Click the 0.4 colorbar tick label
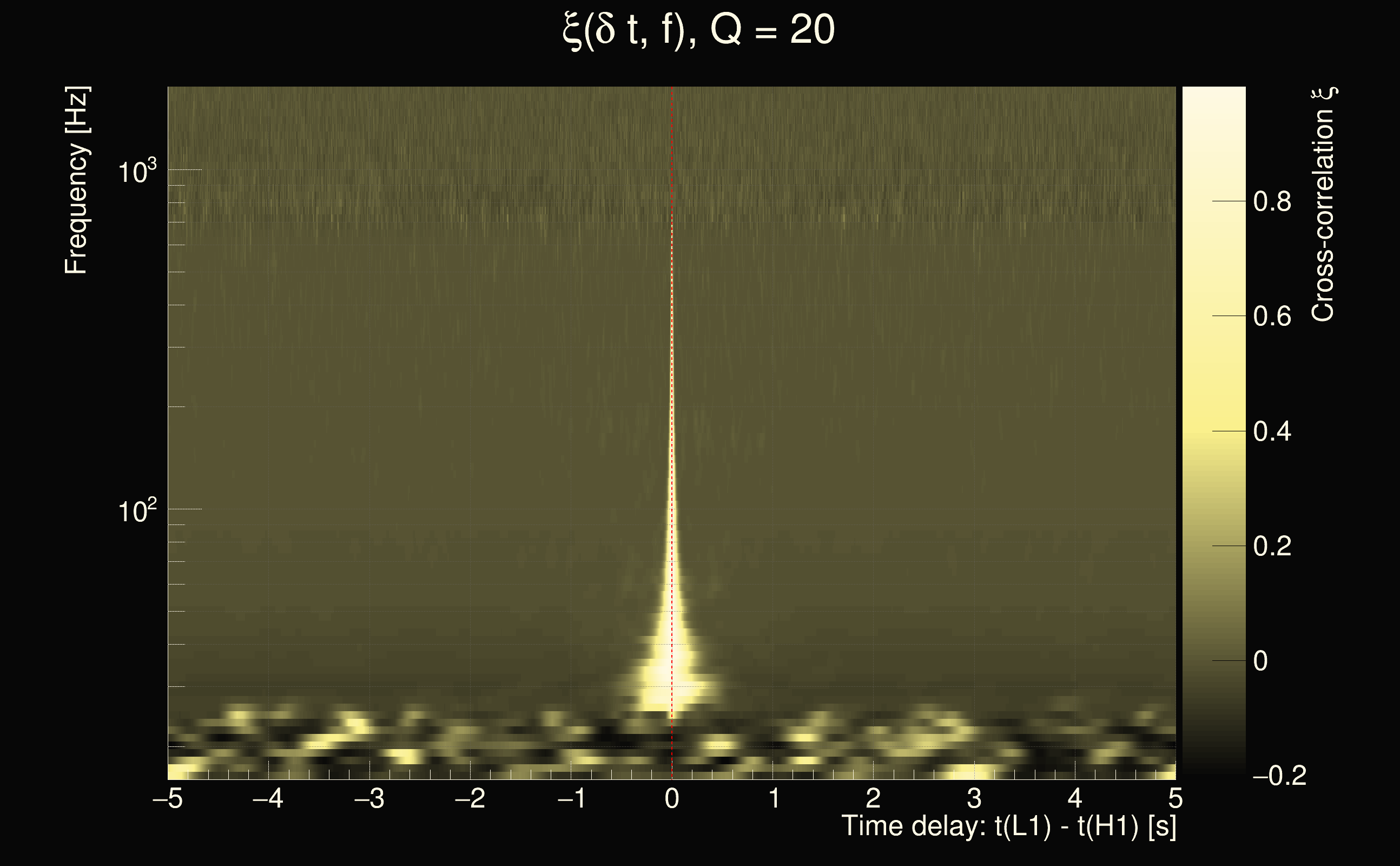This screenshot has width=1400, height=866. (x=1272, y=431)
